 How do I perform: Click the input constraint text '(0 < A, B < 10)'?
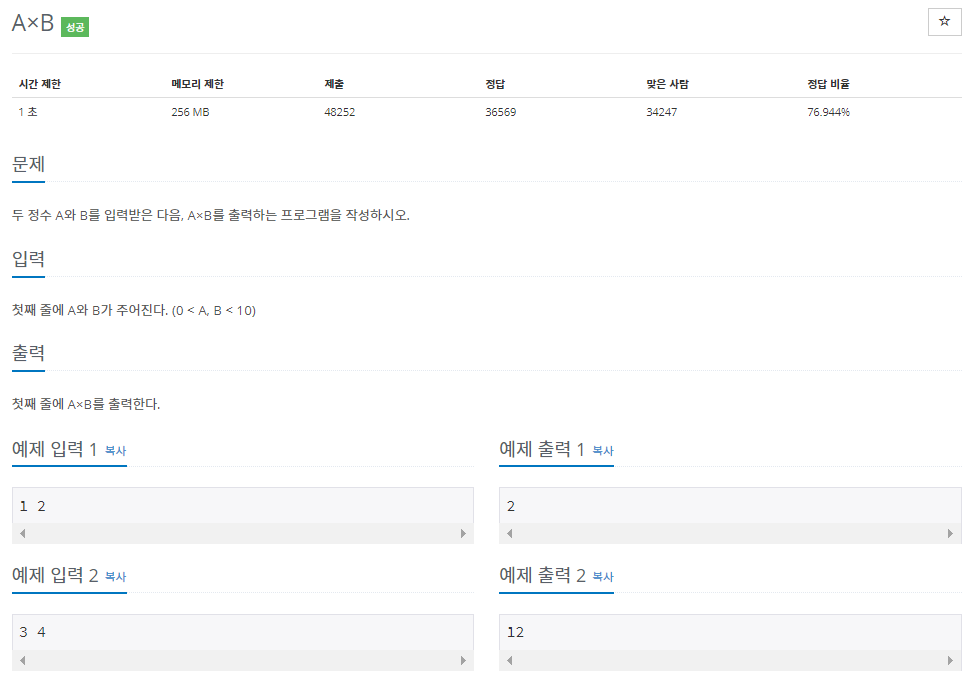(214, 310)
